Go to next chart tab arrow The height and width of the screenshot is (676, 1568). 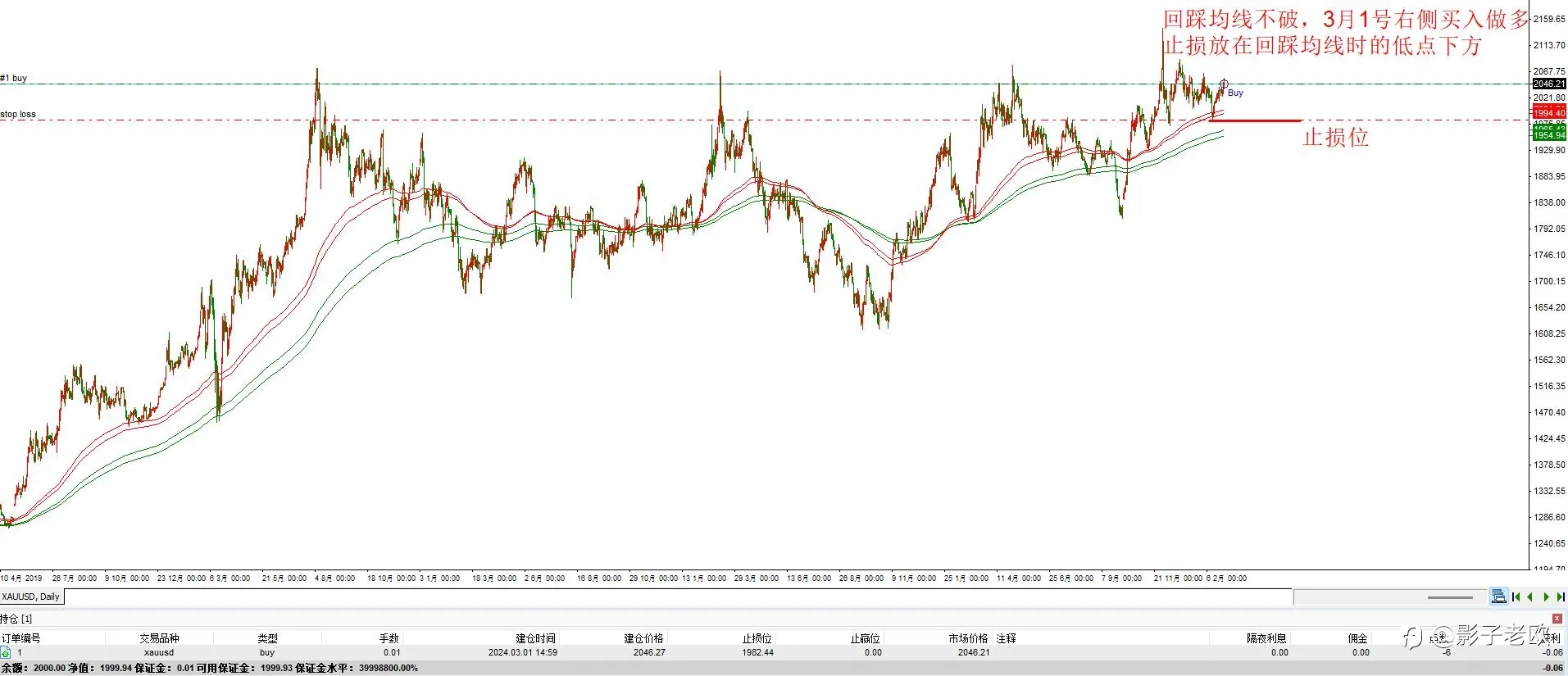click(x=1546, y=597)
